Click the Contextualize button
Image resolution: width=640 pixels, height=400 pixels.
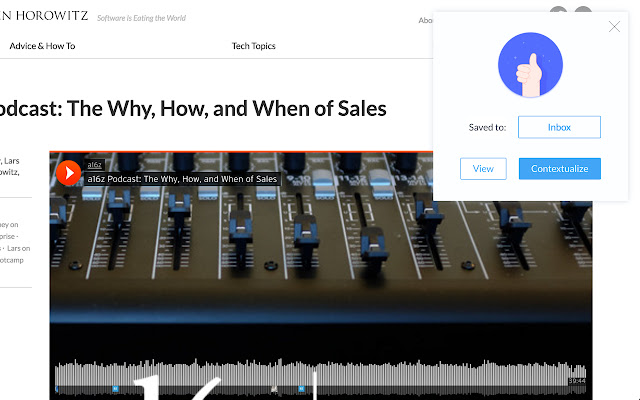point(560,169)
